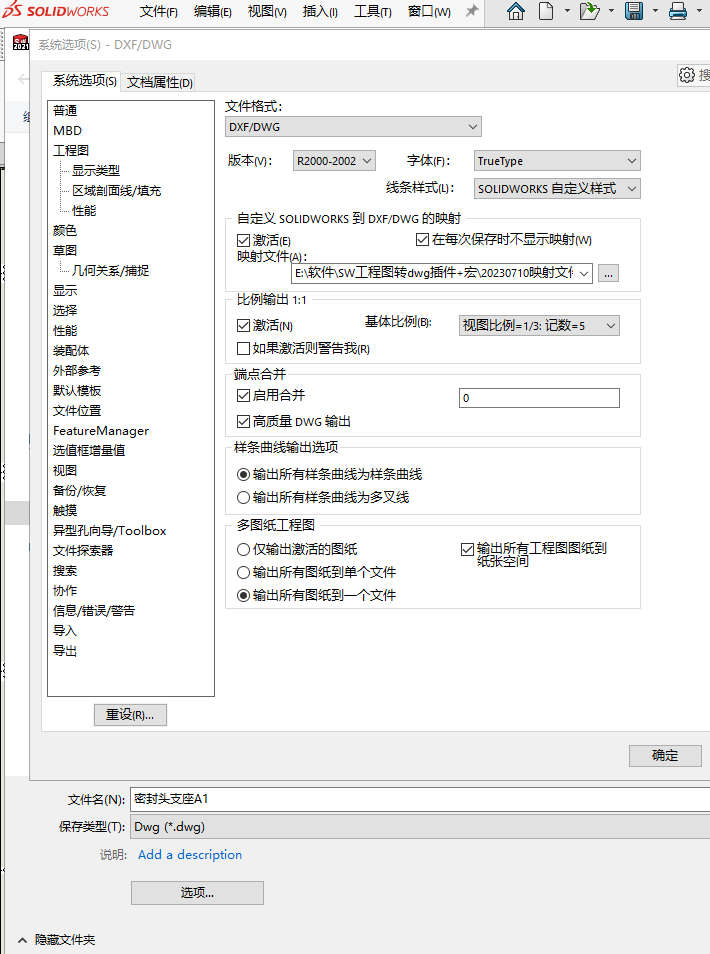Select 输出所有样条曲线为多叉线 radio
Viewport: 710px width, 954px height.
(x=243, y=498)
